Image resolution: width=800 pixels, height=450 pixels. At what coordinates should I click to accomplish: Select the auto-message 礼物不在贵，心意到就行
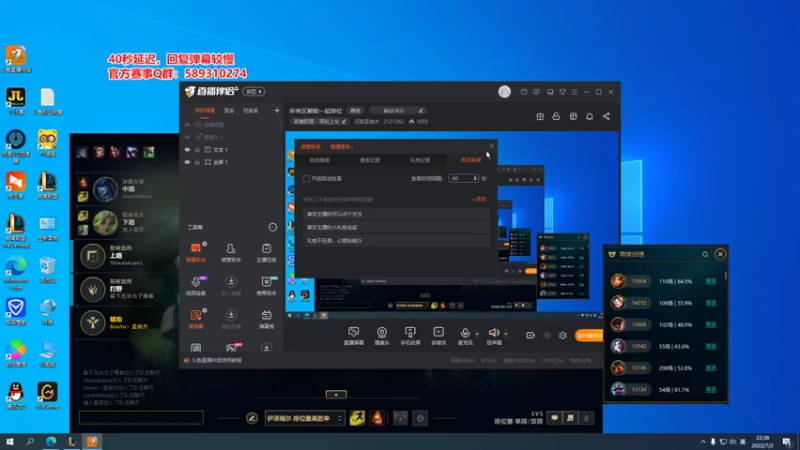[x=396, y=240]
